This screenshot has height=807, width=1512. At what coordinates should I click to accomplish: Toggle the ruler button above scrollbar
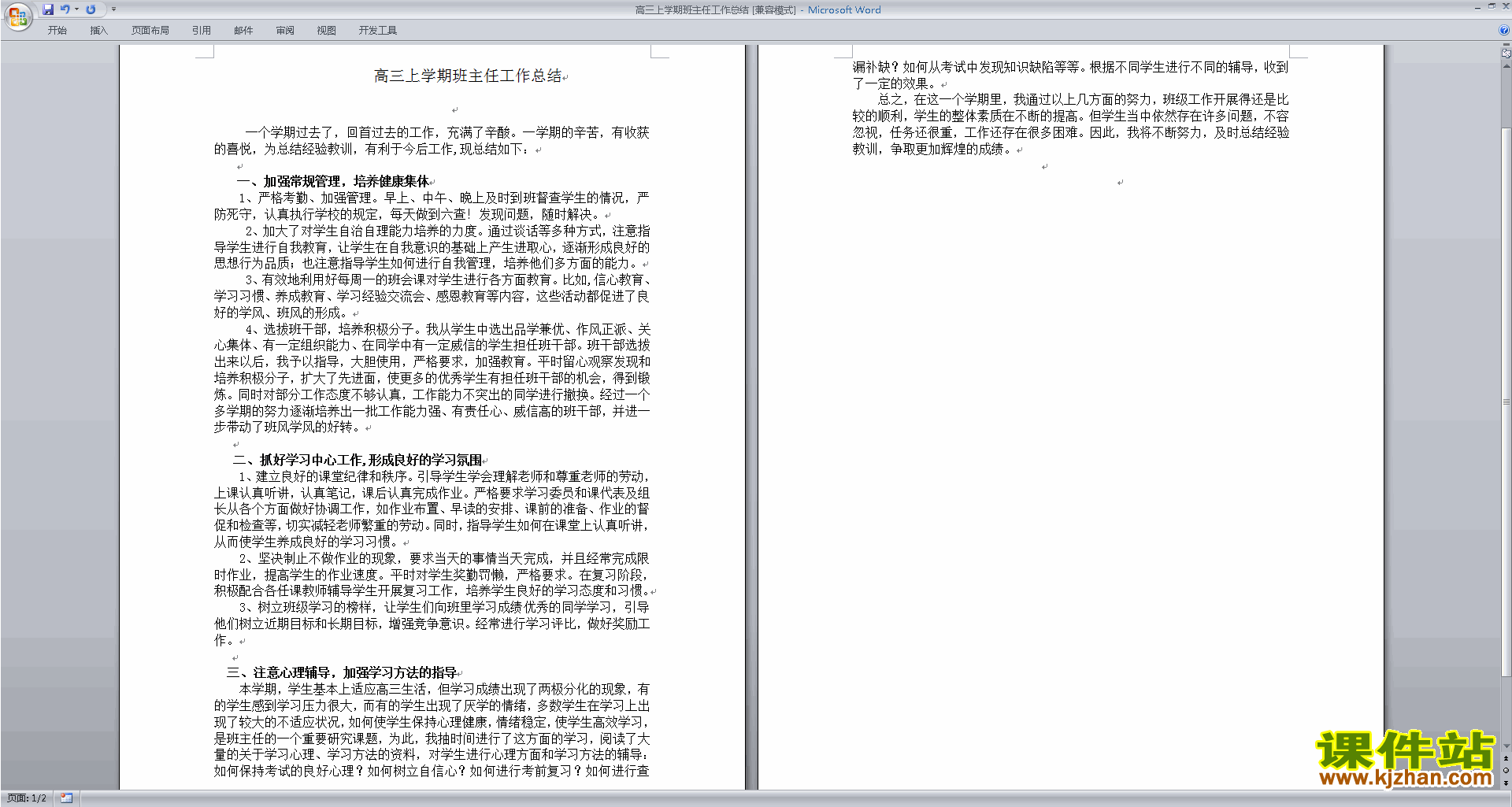pos(1506,54)
